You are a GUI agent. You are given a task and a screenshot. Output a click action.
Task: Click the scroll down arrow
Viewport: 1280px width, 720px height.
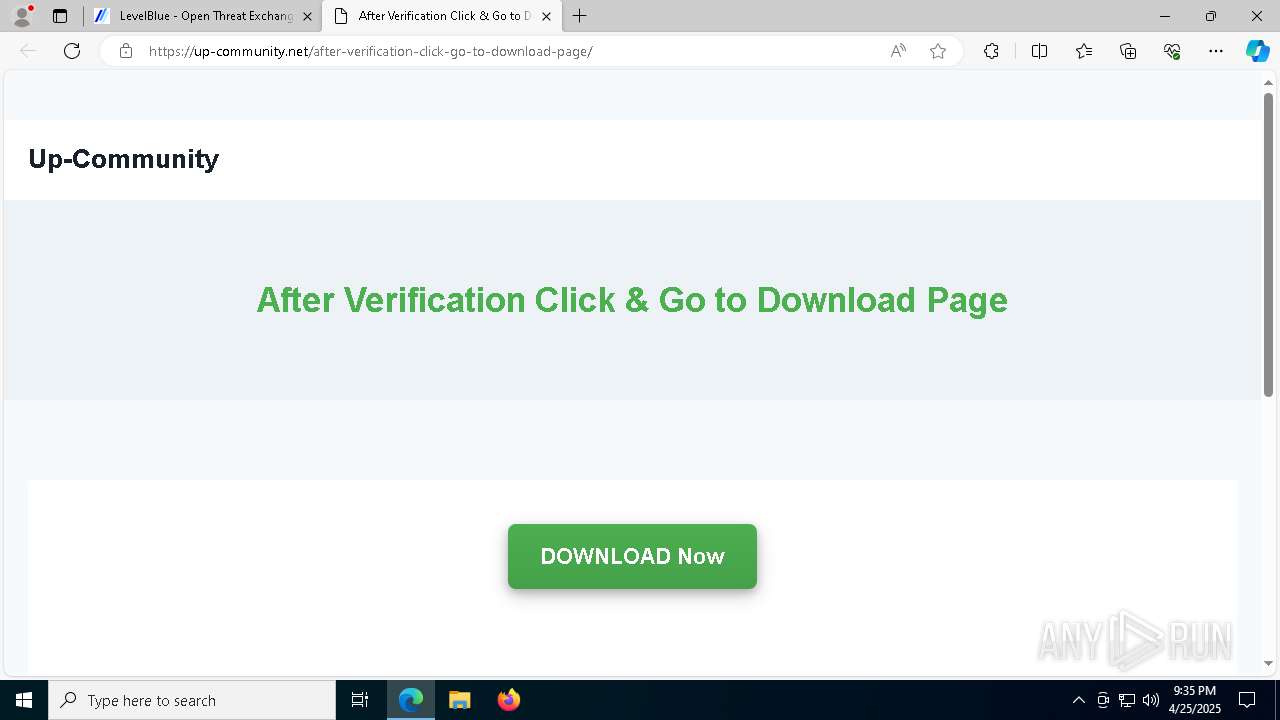(1268, 664)
